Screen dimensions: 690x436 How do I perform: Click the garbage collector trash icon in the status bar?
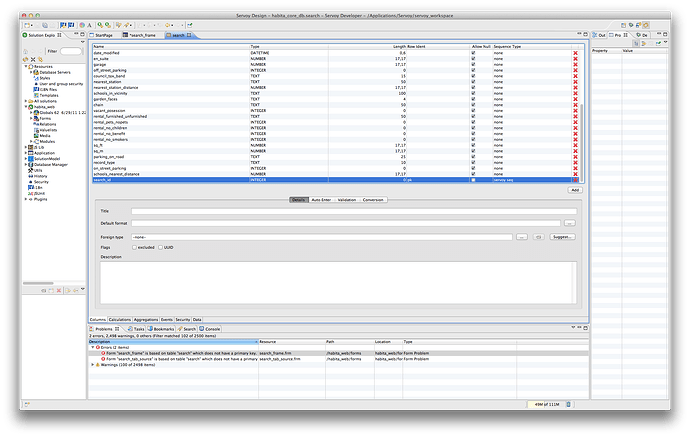tap(568, 404)
